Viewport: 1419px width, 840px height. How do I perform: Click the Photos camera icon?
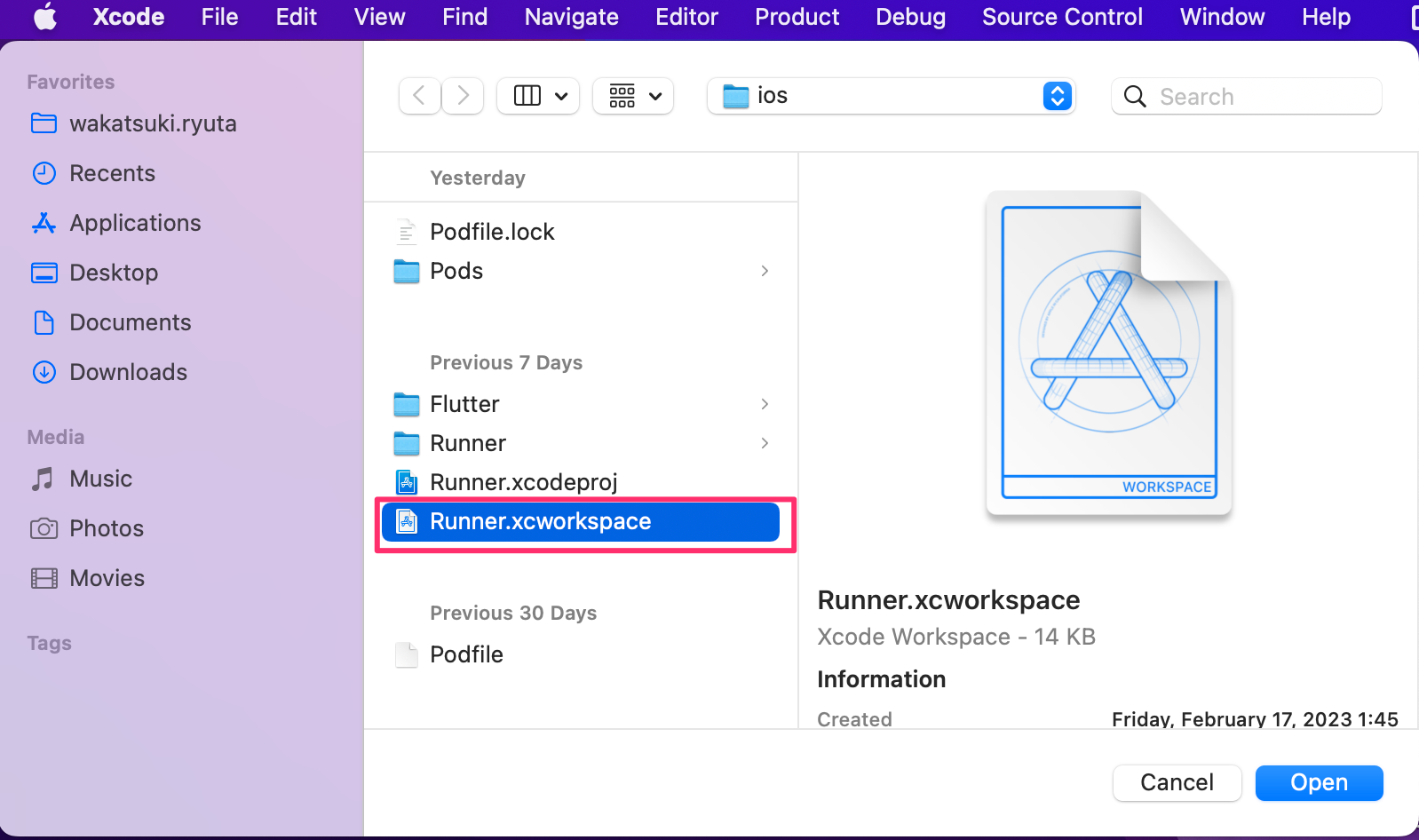[x=44, y=528]
